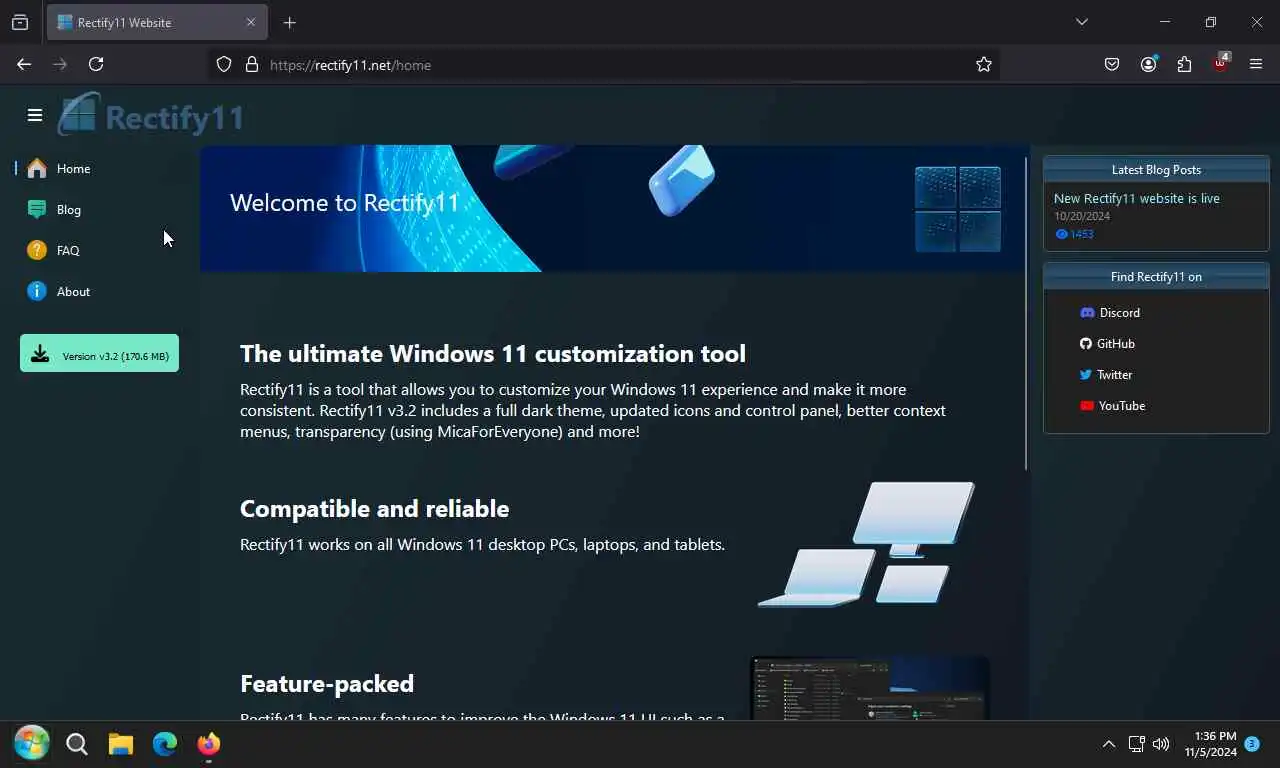Click the forward navigation arrow
The width and height of the screenshot is (1280, 768).
(60, 64)
